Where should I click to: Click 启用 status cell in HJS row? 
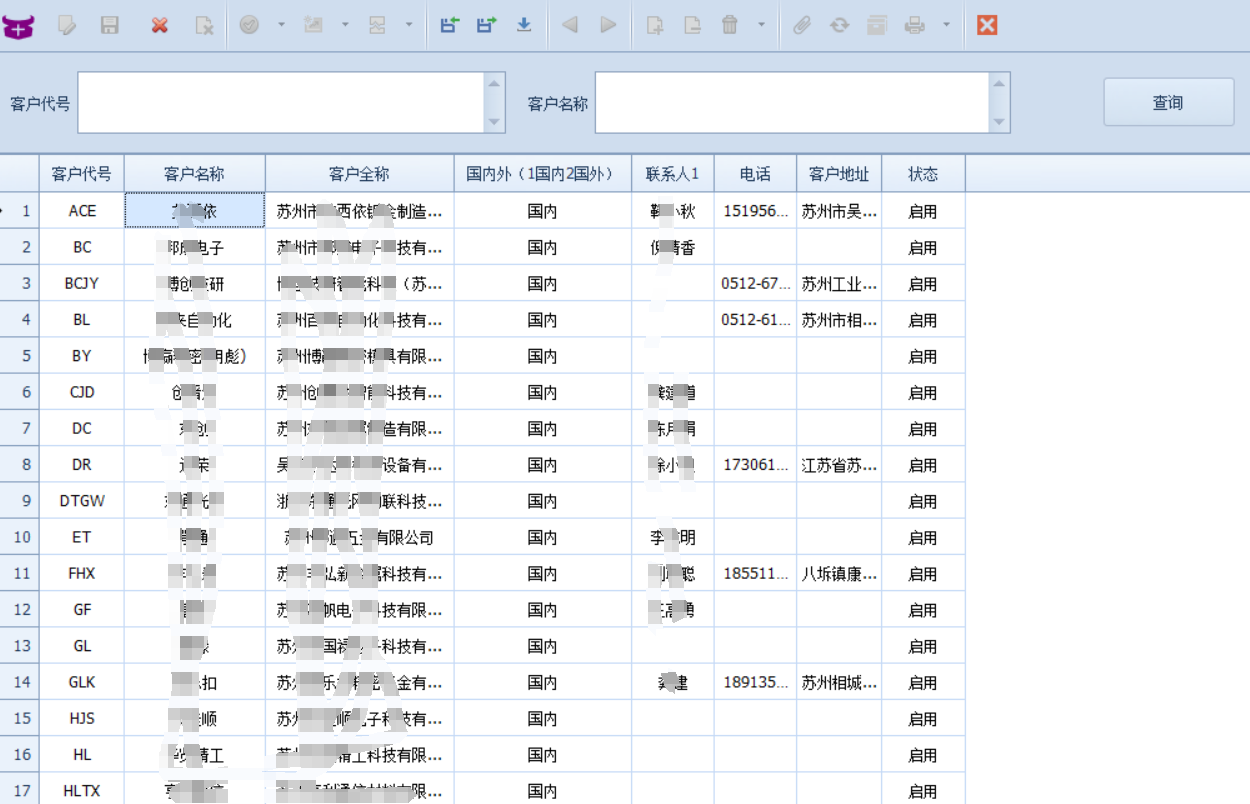tap(923, 718)
